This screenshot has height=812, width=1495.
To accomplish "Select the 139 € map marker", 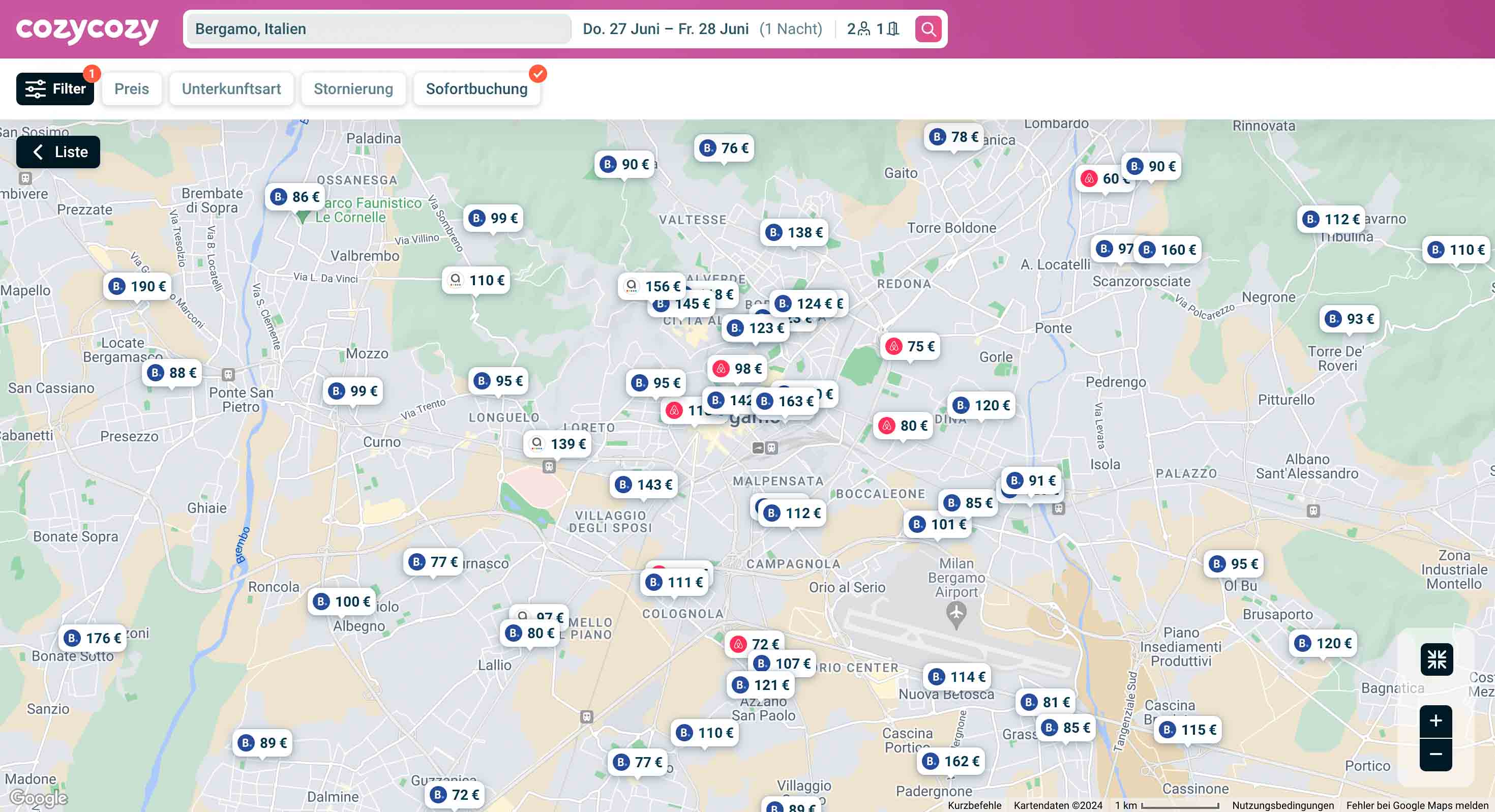I will (557, 444).
